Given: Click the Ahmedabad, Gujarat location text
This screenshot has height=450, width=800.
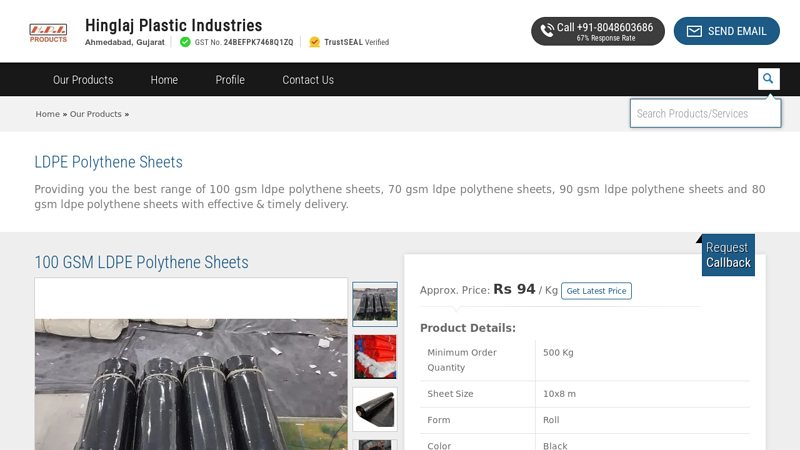Looking at the screenshot, I should (124, 42).
